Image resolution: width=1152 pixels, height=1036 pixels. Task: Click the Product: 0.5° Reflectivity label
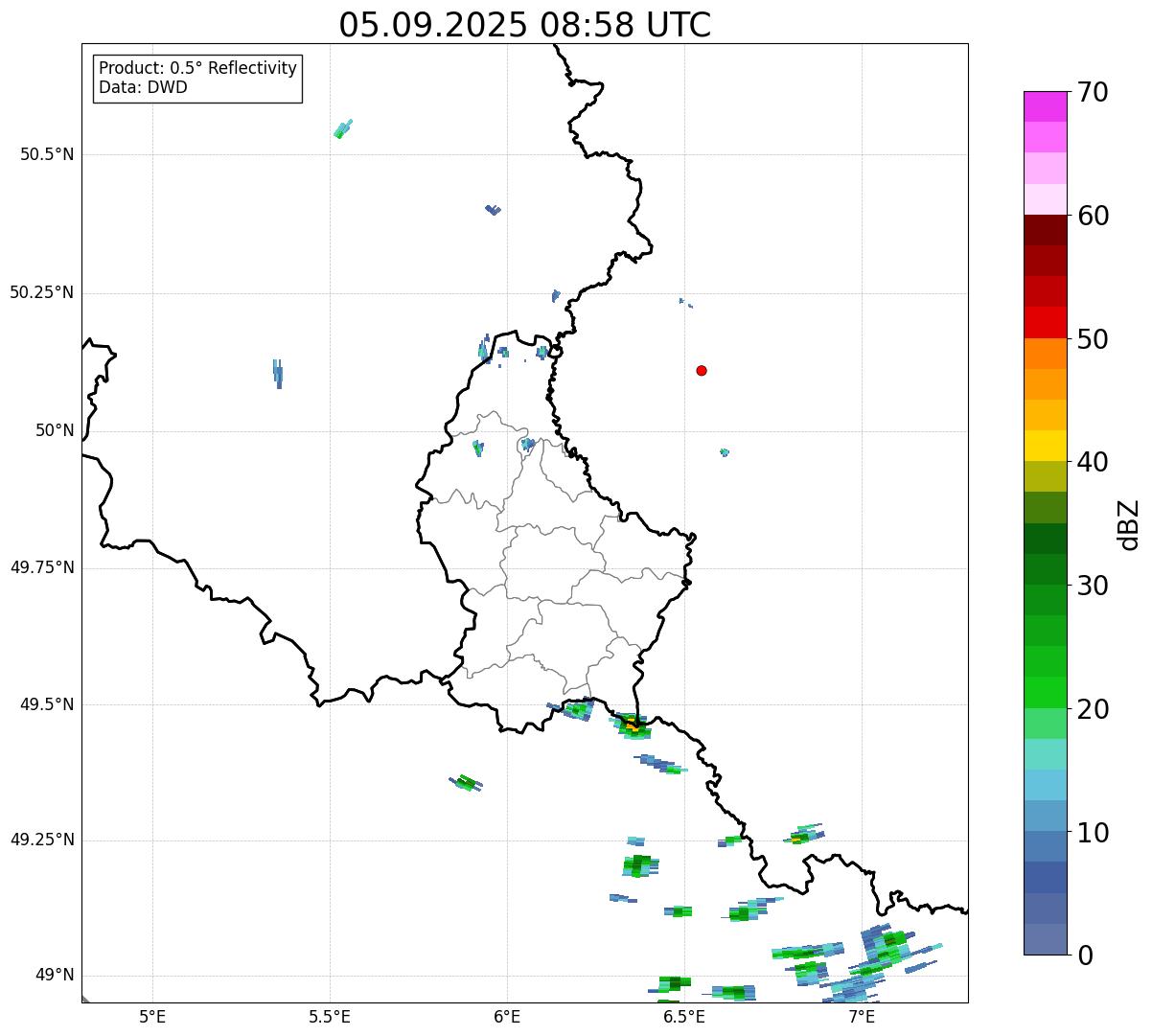pos(198,68)
